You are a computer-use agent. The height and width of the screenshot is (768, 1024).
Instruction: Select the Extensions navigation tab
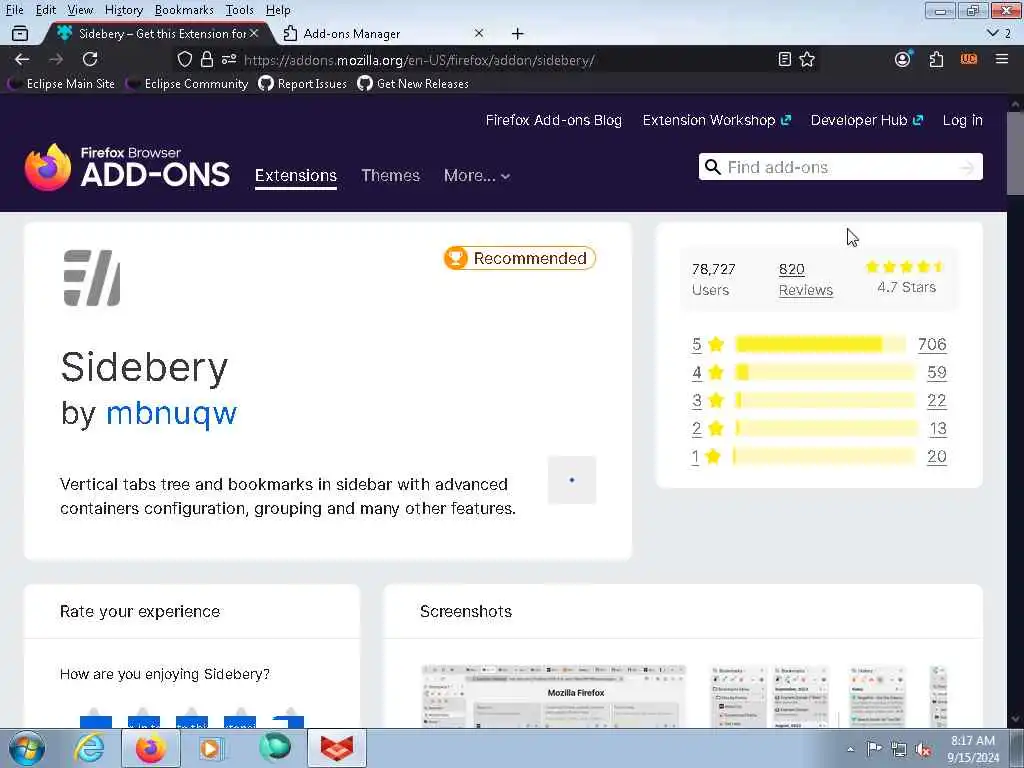[x=296, y=176]
